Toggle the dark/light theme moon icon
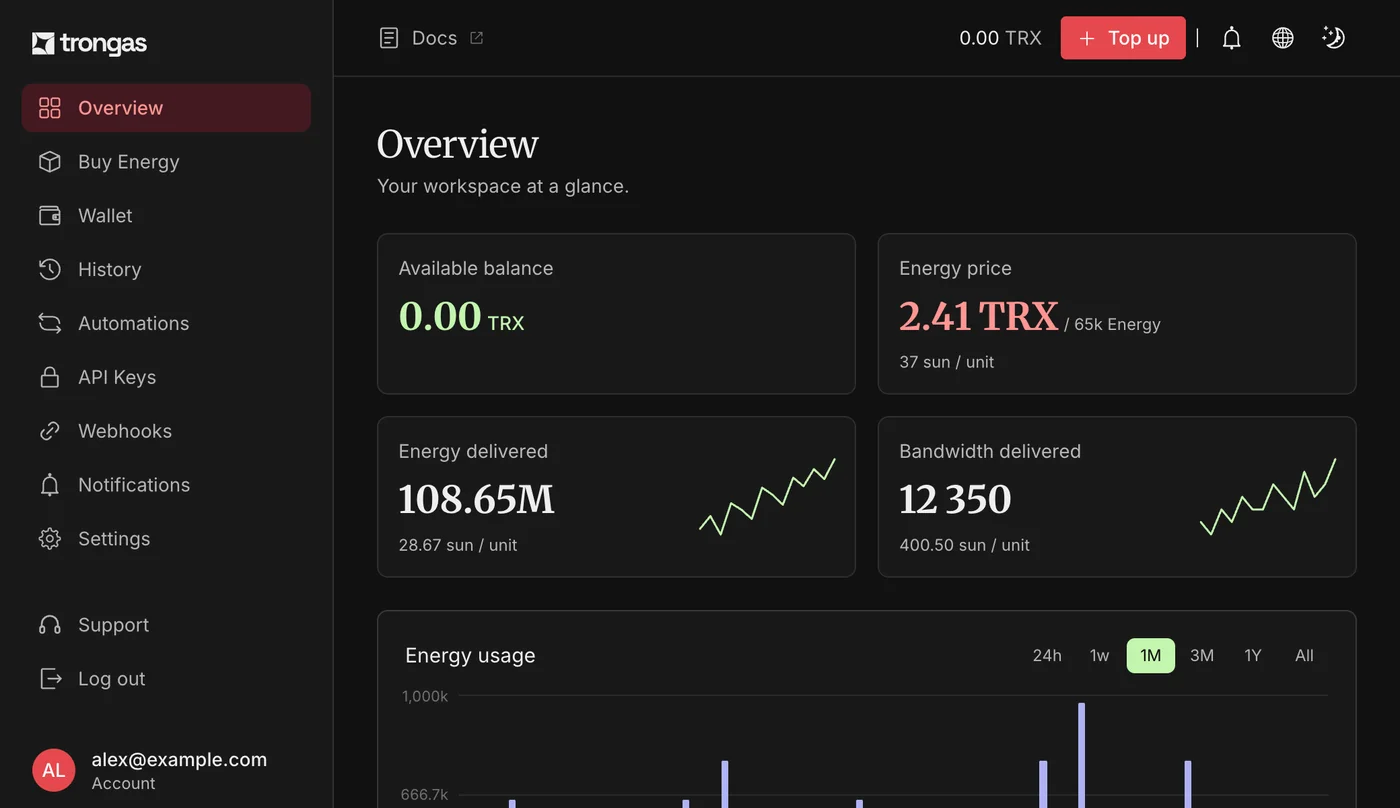The width and height of the screenshot is (1400, 808). [x=1333, y=38]
